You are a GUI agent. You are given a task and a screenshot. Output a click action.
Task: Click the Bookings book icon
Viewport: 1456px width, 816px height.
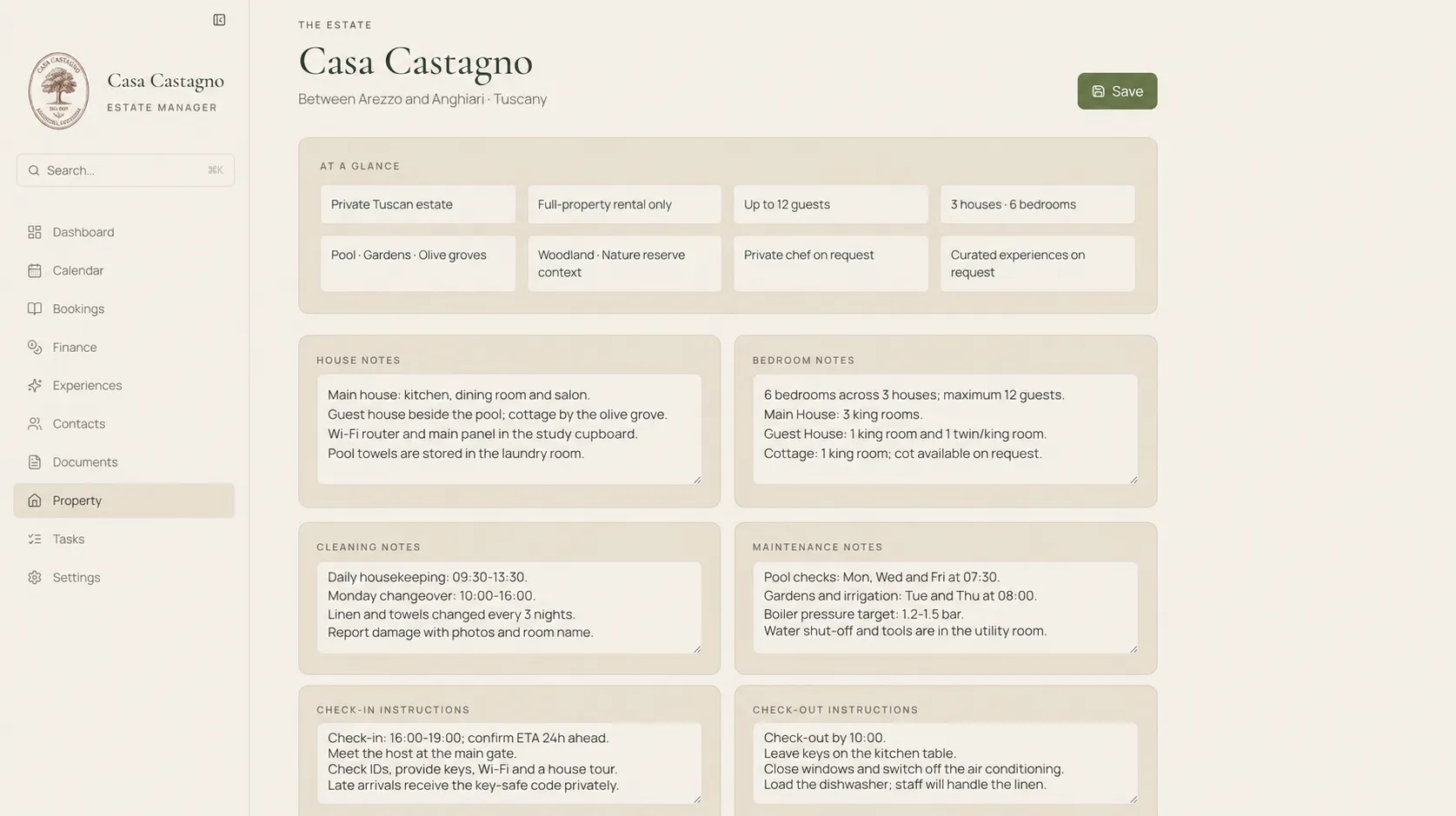click(x=35, y=308)
